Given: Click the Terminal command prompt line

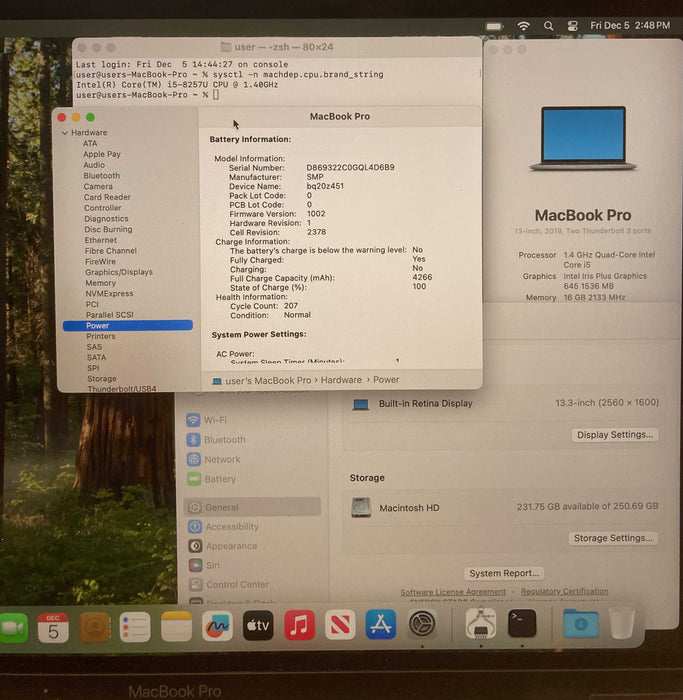Looking at the screenshot, I should pyautogui.click(x=147, y=95).
